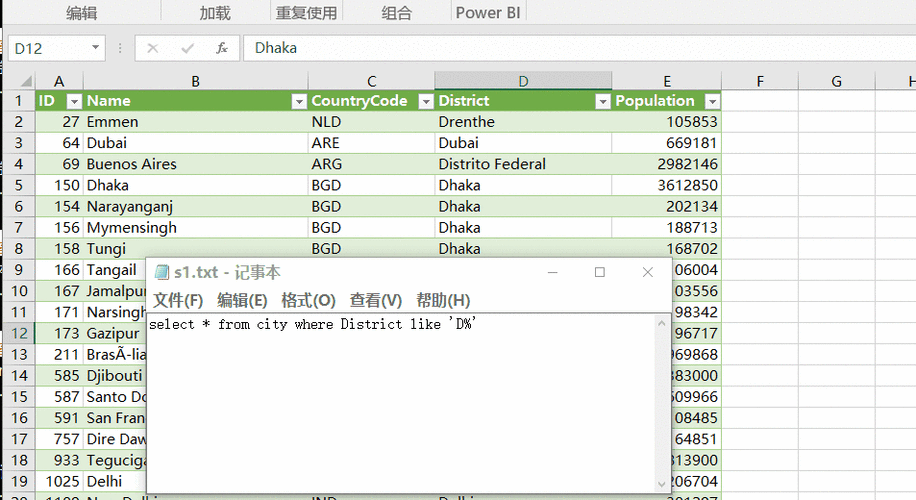Open the Population filter dropdown

(x=712, y=102)
